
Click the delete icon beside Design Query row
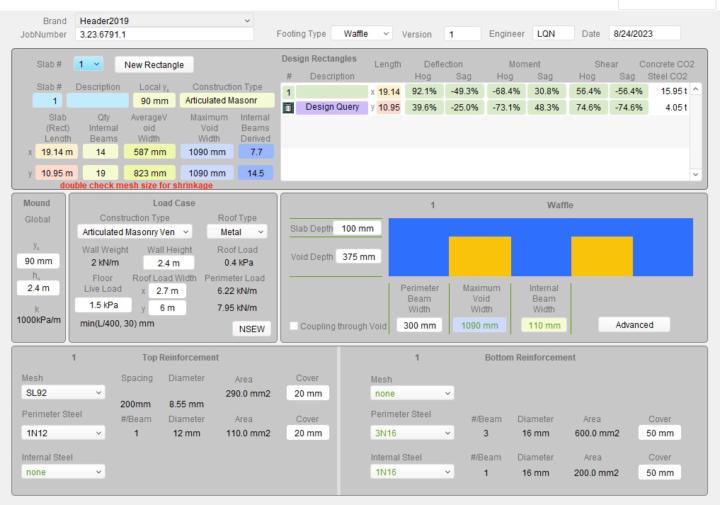(288, 107)
